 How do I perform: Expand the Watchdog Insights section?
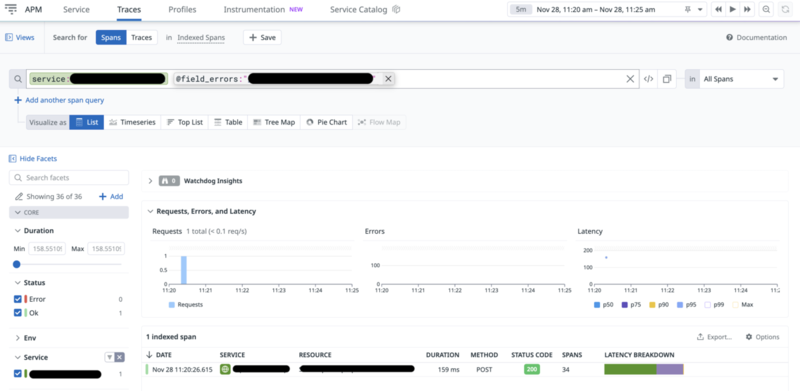151,181
